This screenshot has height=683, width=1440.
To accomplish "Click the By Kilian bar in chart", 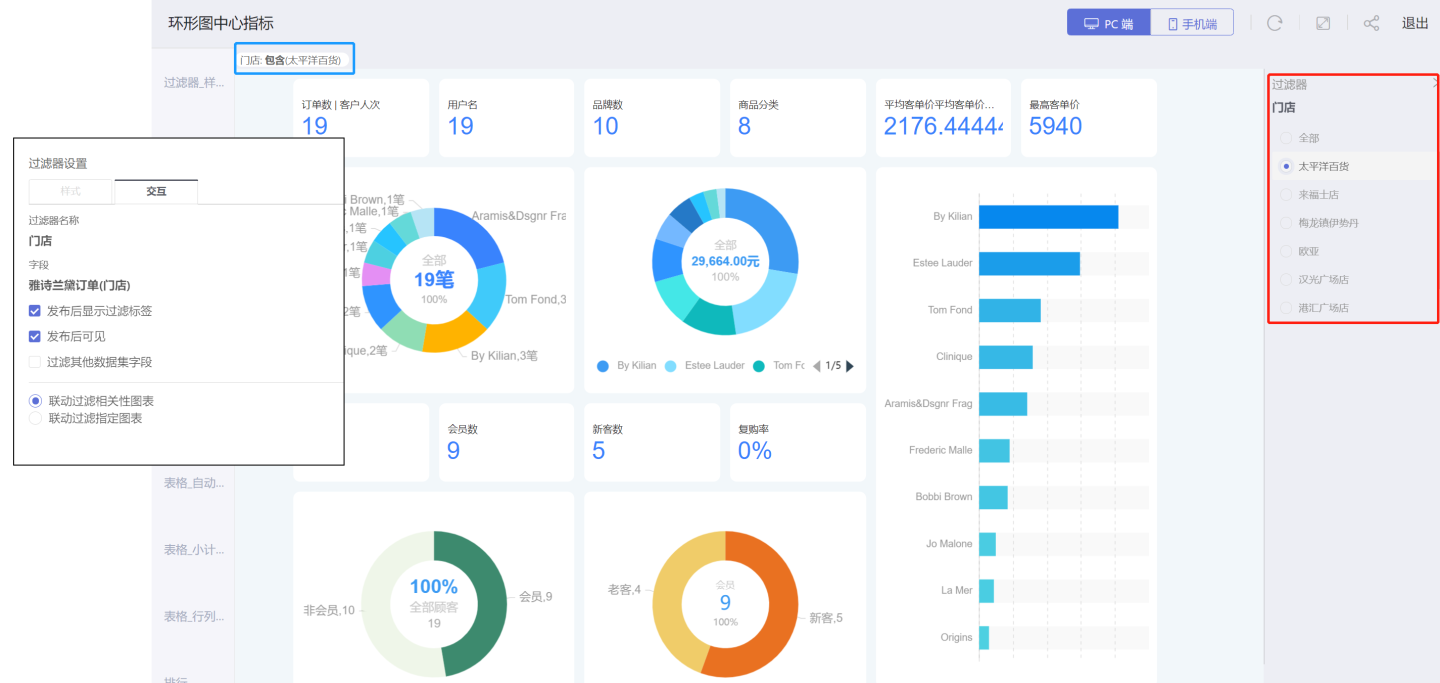I will click(x=1047, y=217).
